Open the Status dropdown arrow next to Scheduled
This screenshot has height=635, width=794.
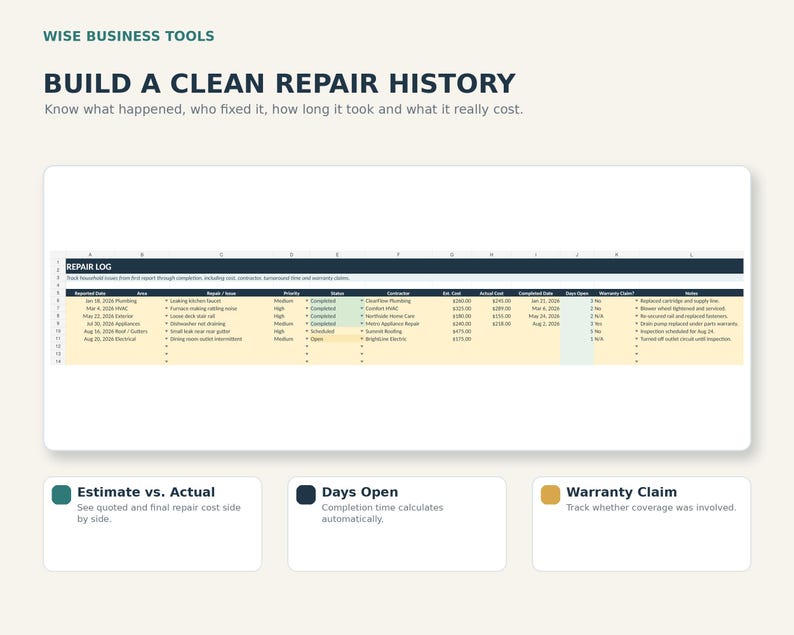pyautogui.click(x=362, y=331)
